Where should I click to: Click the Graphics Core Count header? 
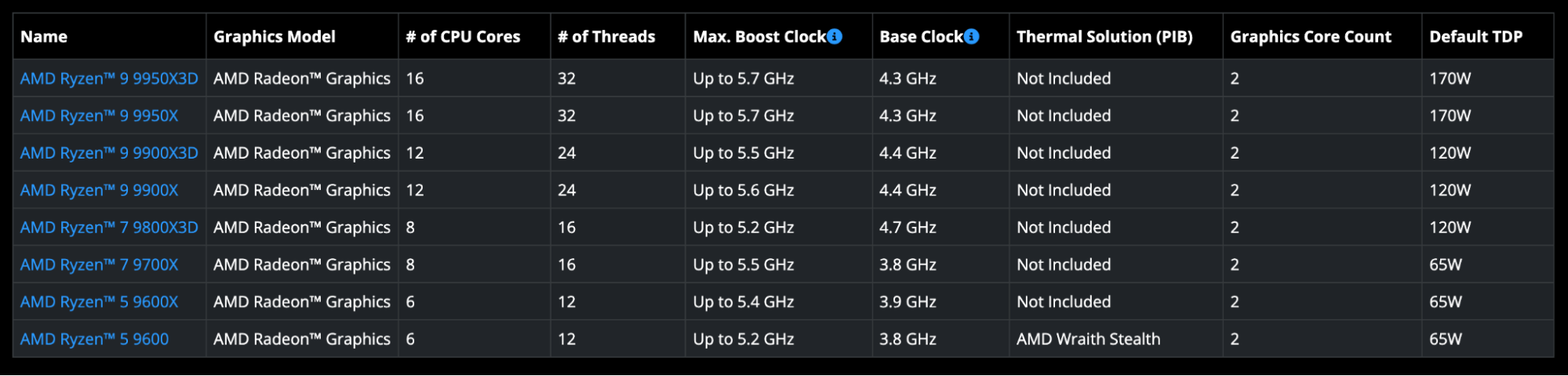point(1311,36)
